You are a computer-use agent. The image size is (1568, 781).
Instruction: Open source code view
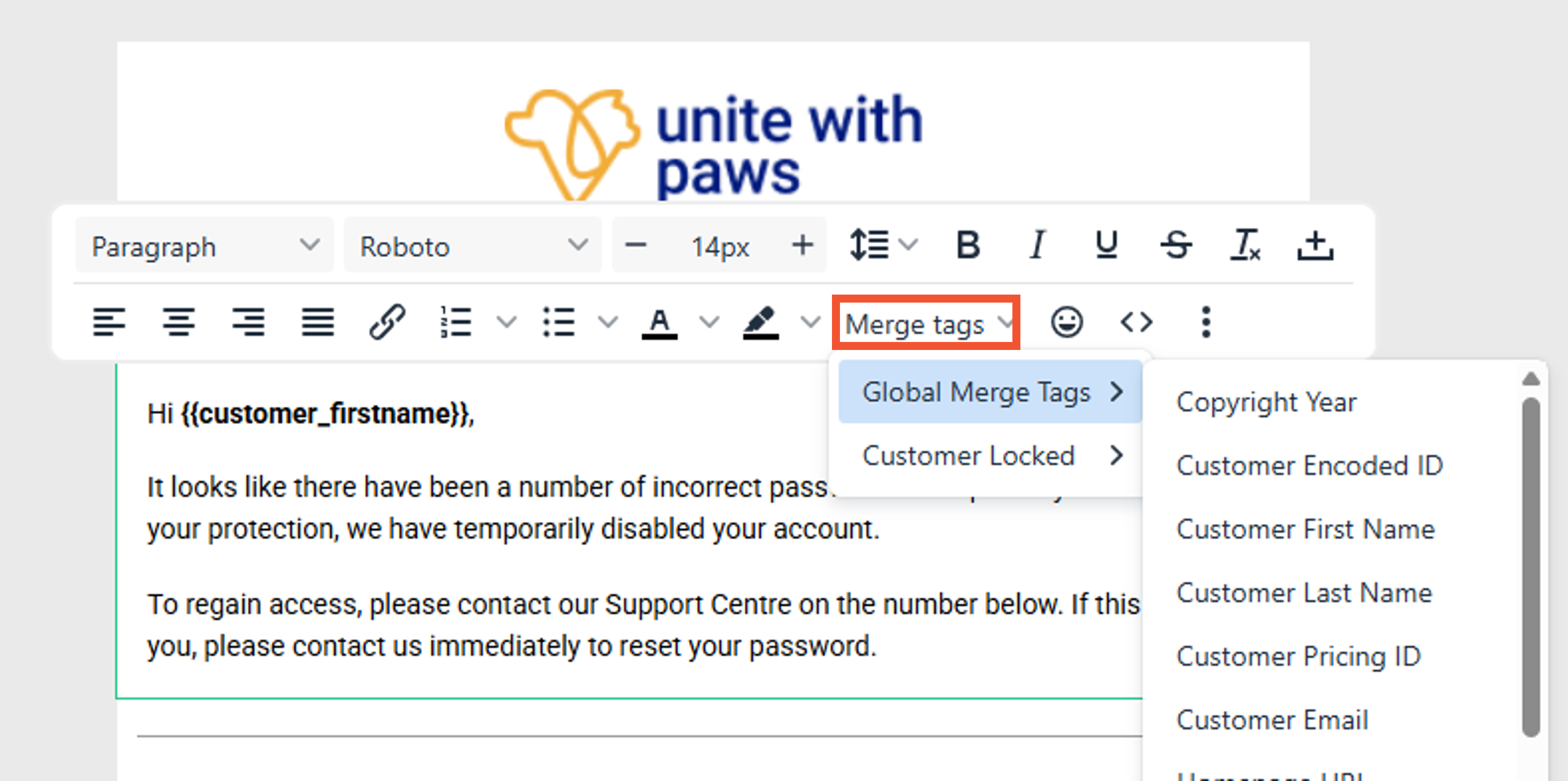[1136, 321]
